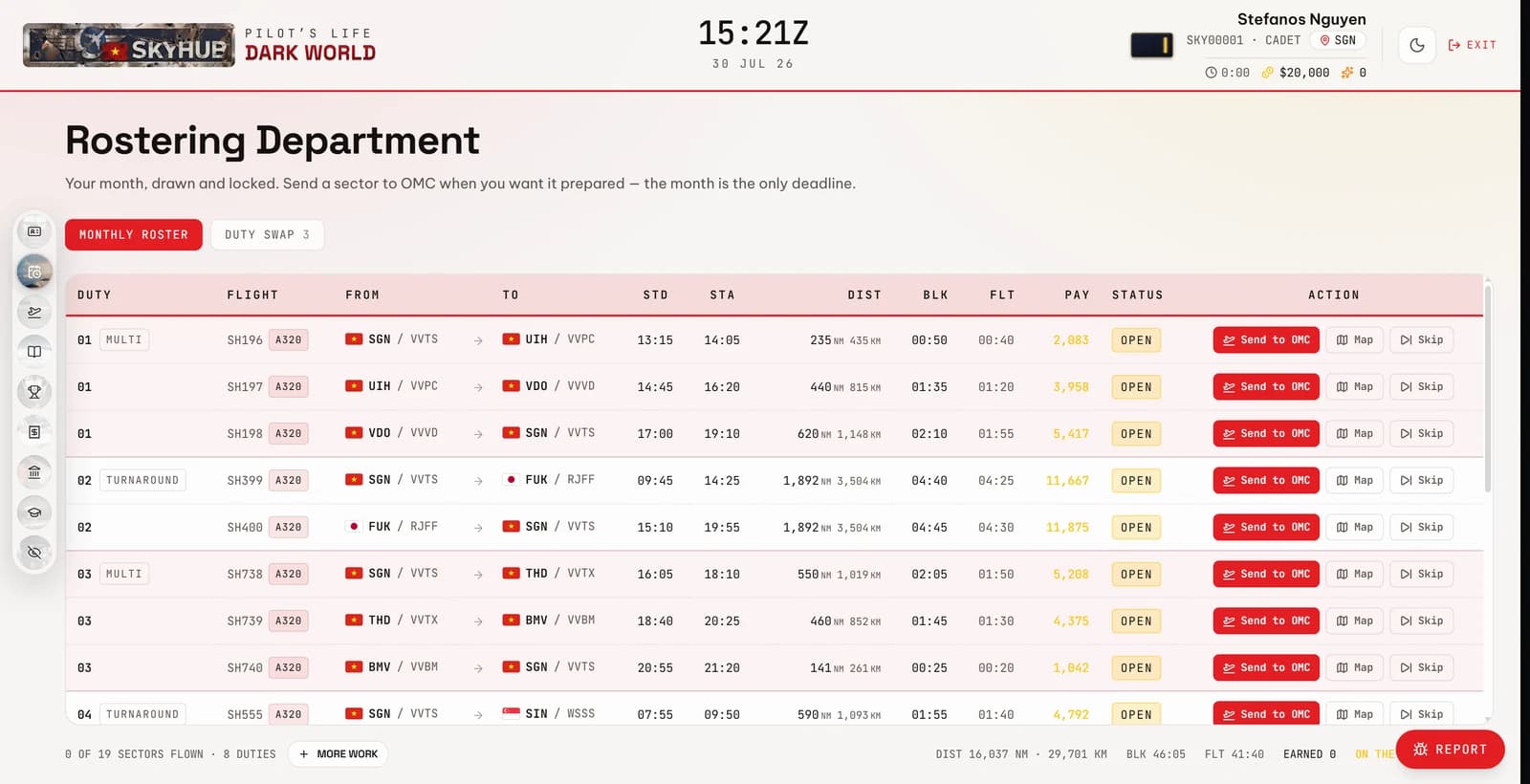Open Map for flight SH196
The width and height of the screenshot is (1530, 784).
[x=1354, y=340]
